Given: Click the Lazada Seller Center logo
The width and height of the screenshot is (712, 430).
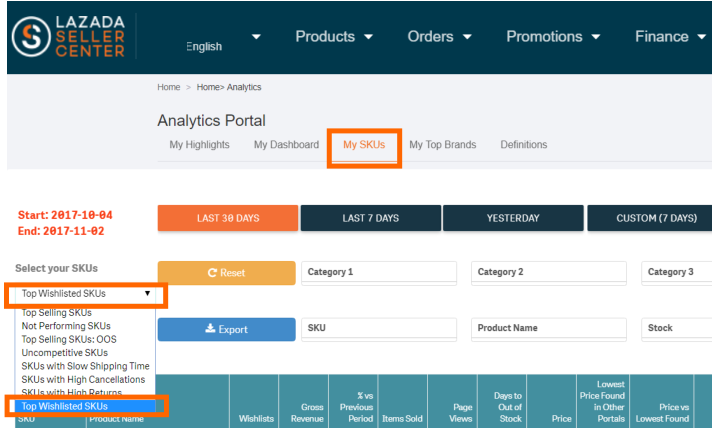Looking at the screenshot, I should click(x=68, y=37).
